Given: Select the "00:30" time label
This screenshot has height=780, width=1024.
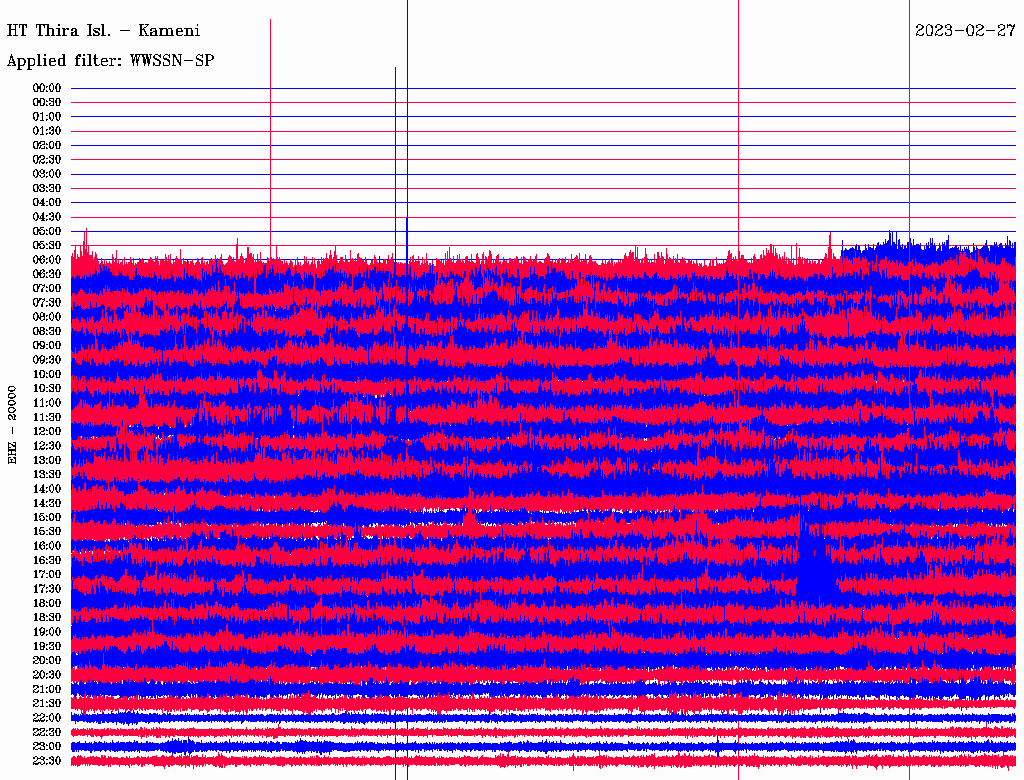Looking at the screenshot, I should [x=47, y=103].
